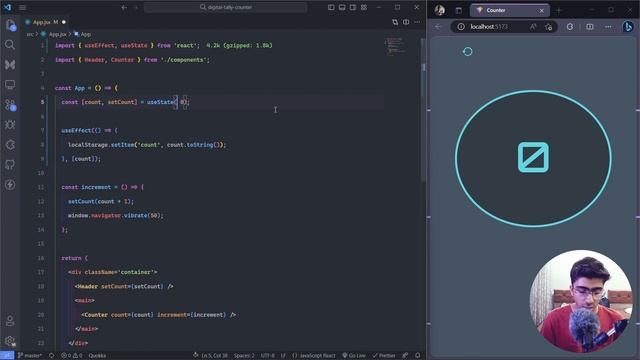Viewport: 640px width, 360px height.
Task: Click the JavaScript React language mode
Action: (x=313, y=356)
